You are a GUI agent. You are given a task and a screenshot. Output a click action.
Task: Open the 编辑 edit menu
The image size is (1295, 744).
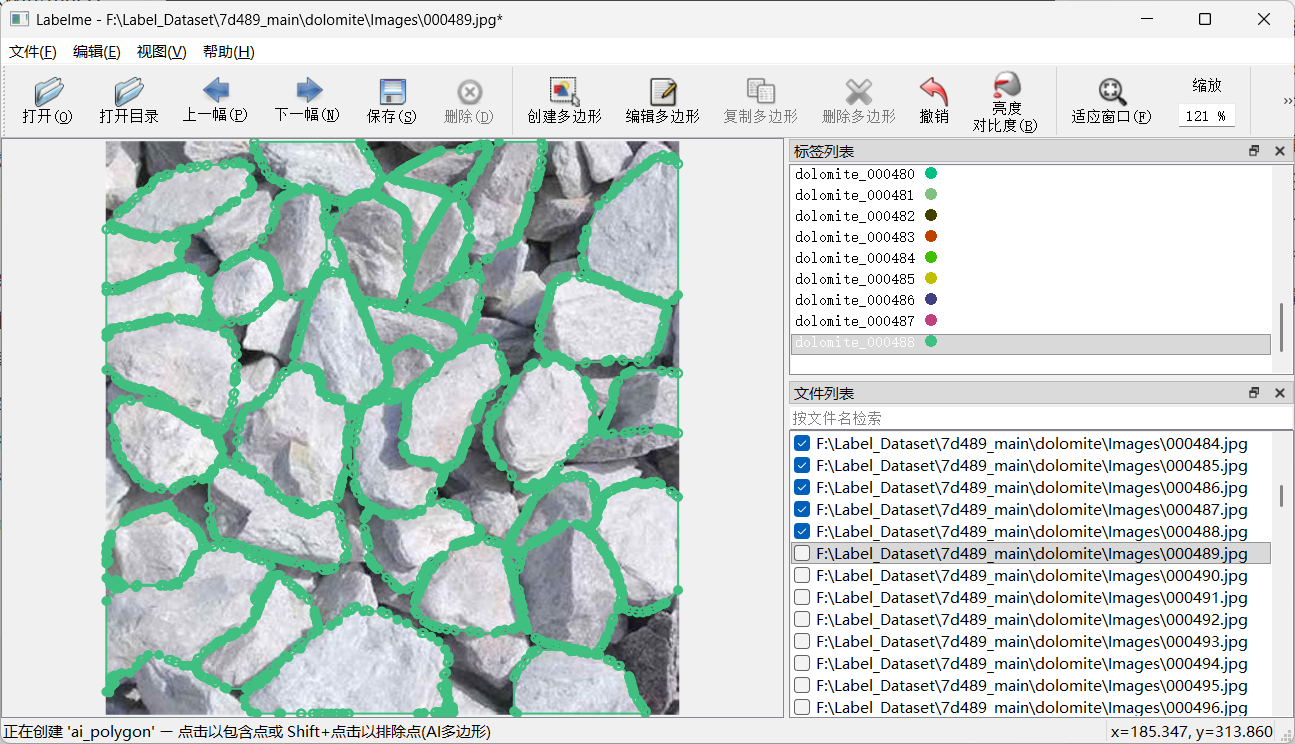coord(96,52)
